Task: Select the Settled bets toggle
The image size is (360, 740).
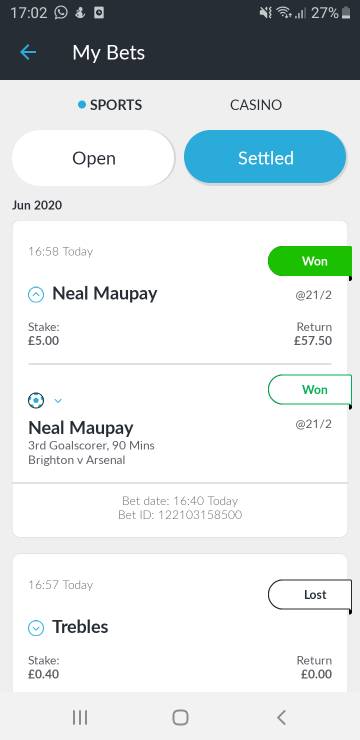Action: (x=266, y=157)
